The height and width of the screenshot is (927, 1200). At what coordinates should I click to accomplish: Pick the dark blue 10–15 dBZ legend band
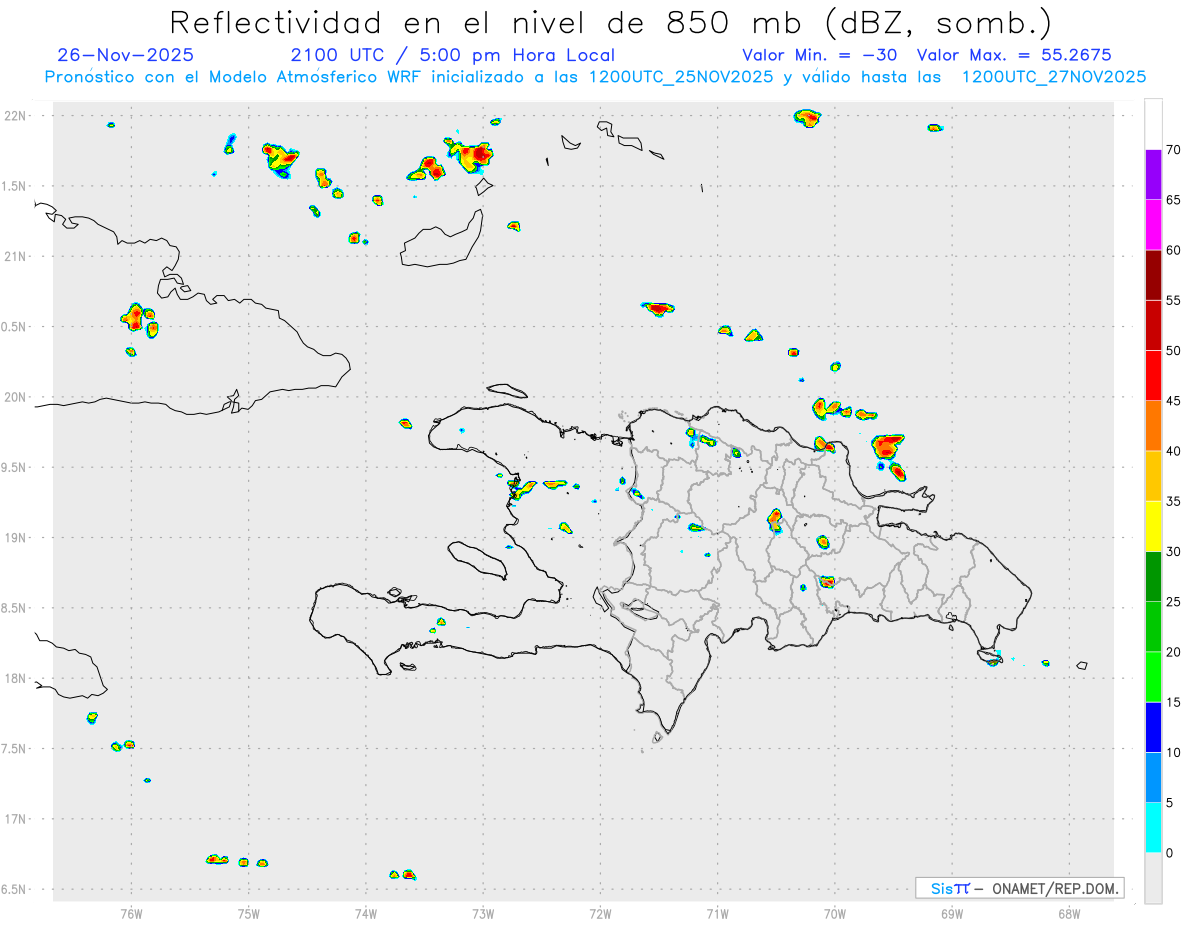(1153, 728)
